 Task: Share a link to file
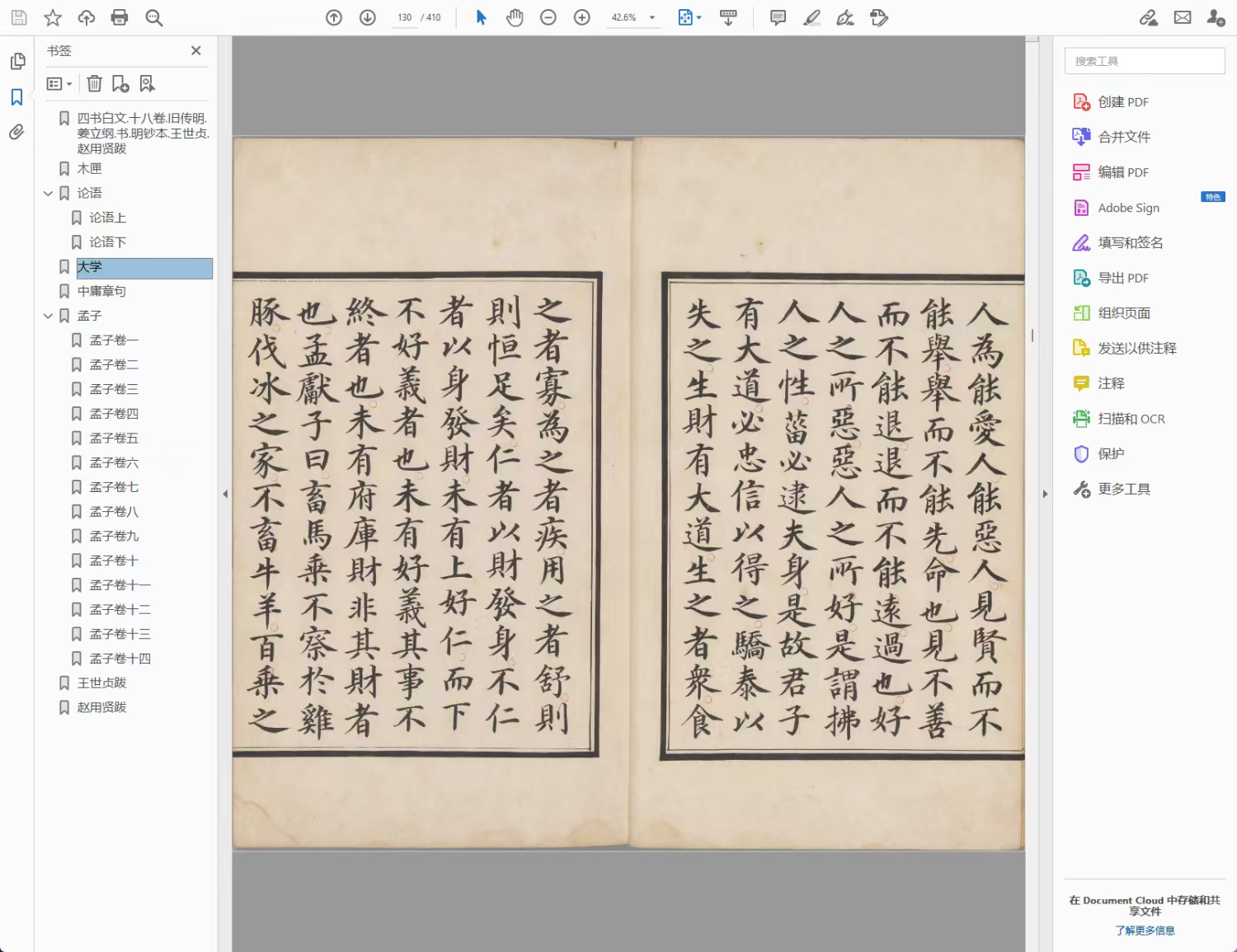tap(1149, 17)
